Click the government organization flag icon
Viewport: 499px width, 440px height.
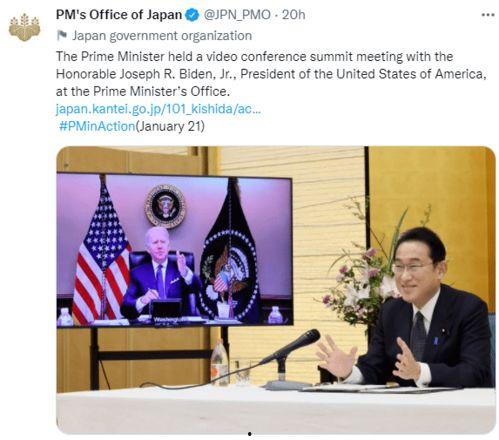point(62,35)
